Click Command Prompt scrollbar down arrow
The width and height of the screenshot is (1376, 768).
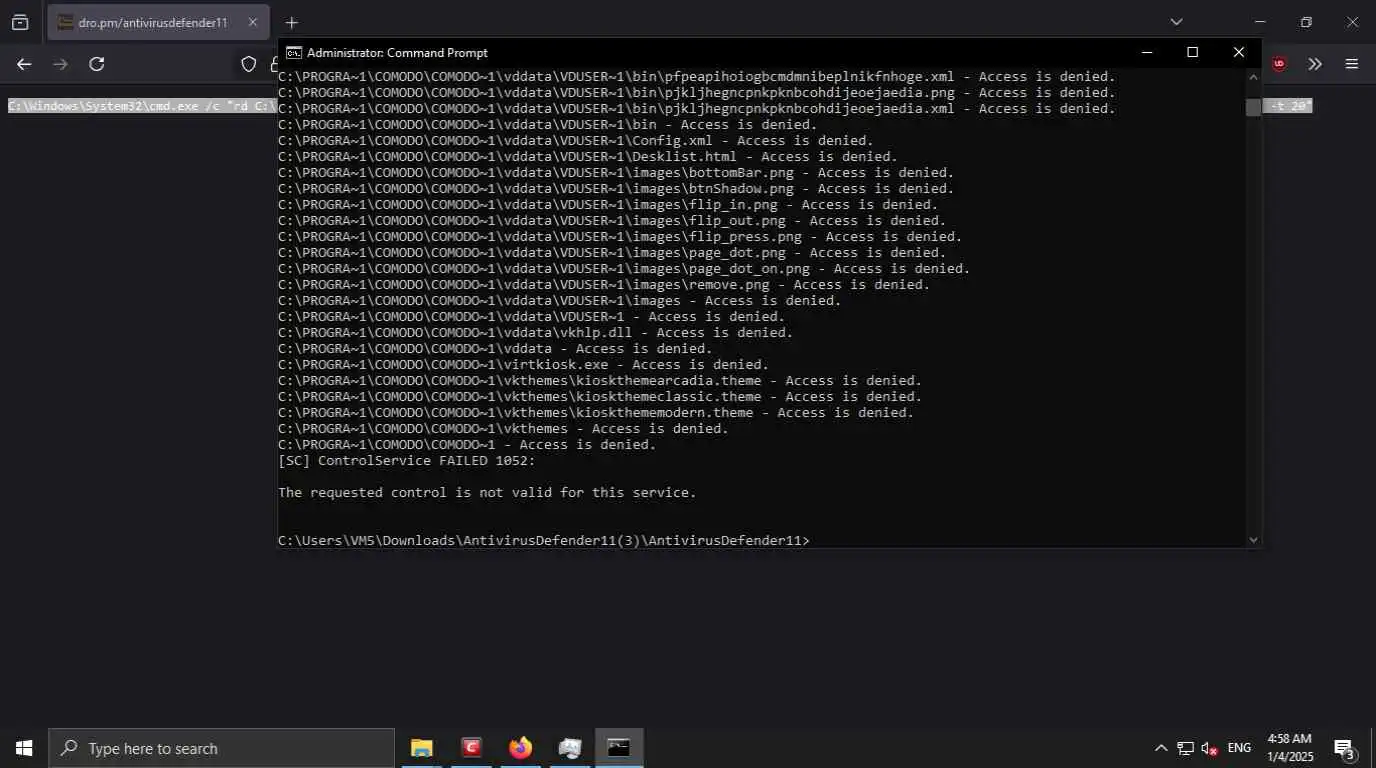(x=1254, y=540)
